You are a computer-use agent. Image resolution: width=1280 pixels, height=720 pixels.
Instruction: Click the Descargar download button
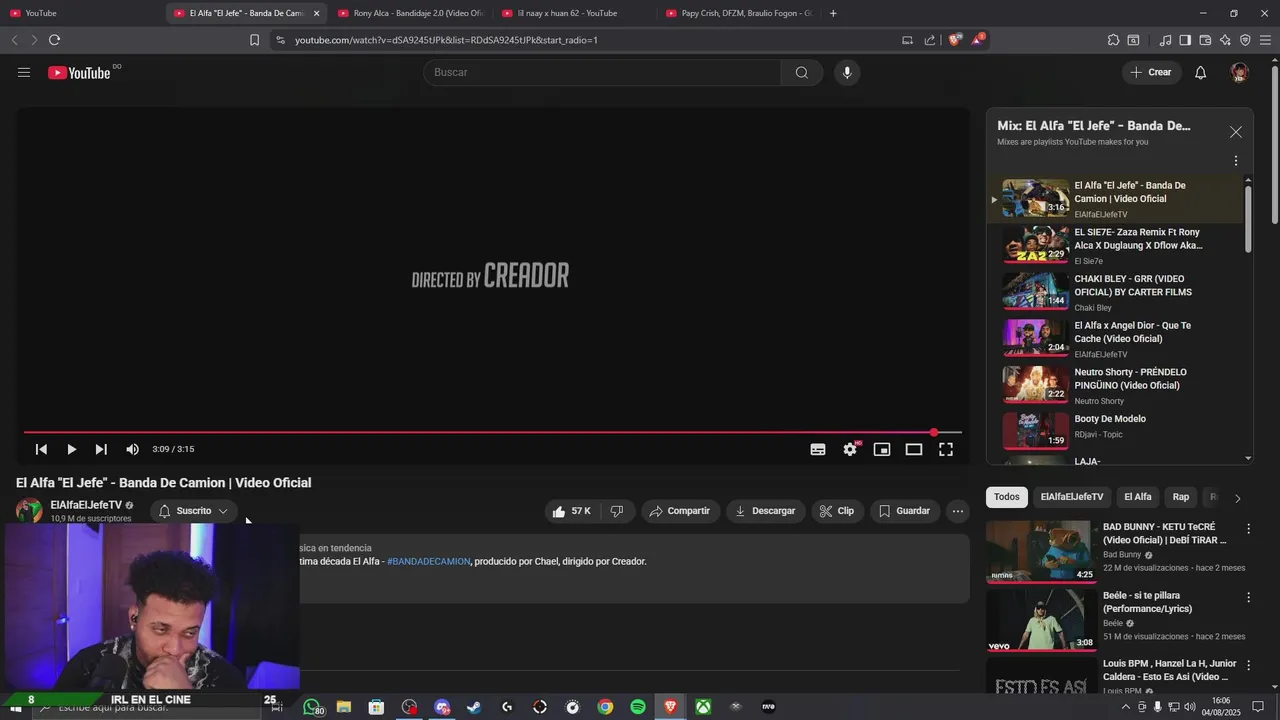coord(765,511)
